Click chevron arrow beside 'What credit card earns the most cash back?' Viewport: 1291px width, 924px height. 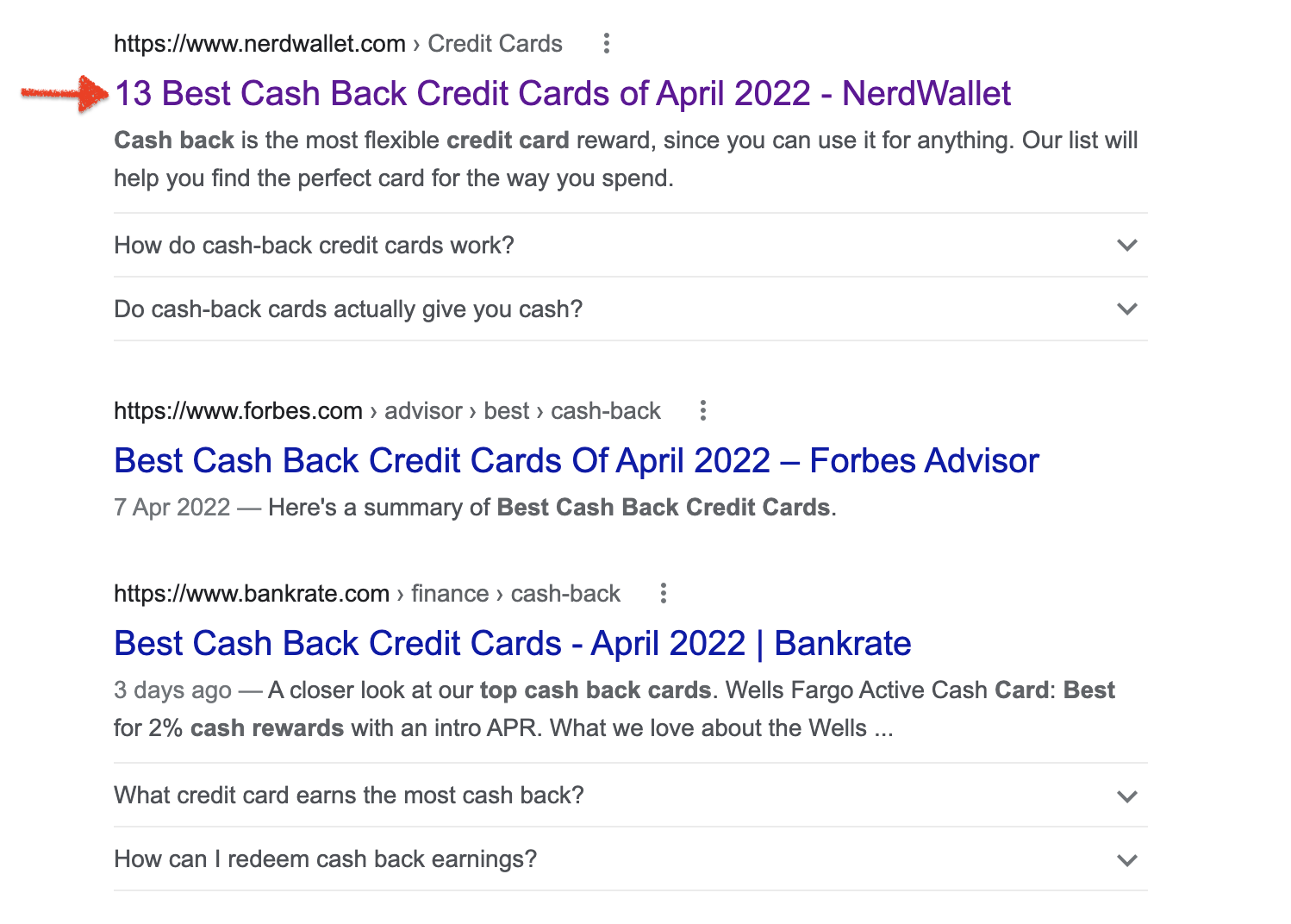pyautogui.click(x=1126, y=796)
